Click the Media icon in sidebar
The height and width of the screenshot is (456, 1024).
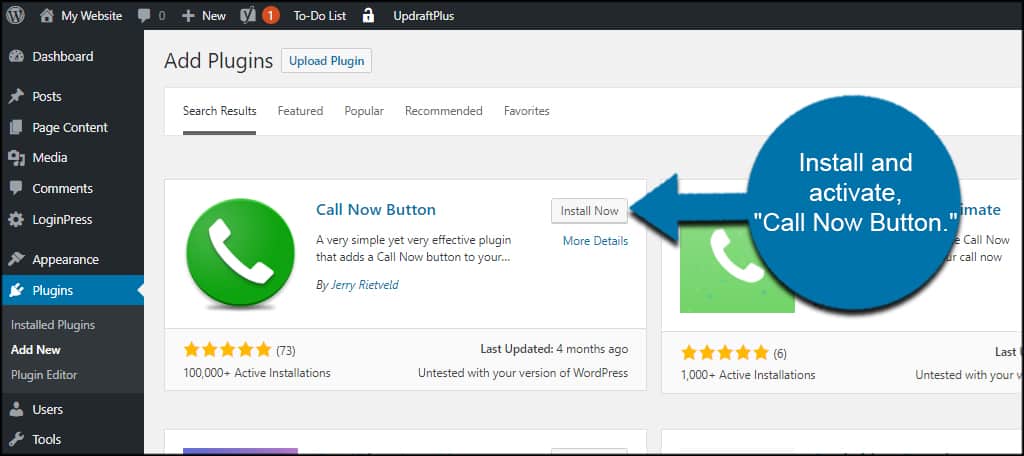(x=16, y=157)
